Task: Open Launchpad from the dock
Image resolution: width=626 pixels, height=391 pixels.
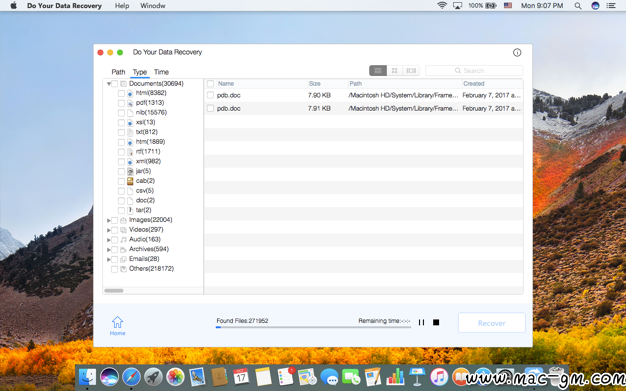Action: [153, 377]
